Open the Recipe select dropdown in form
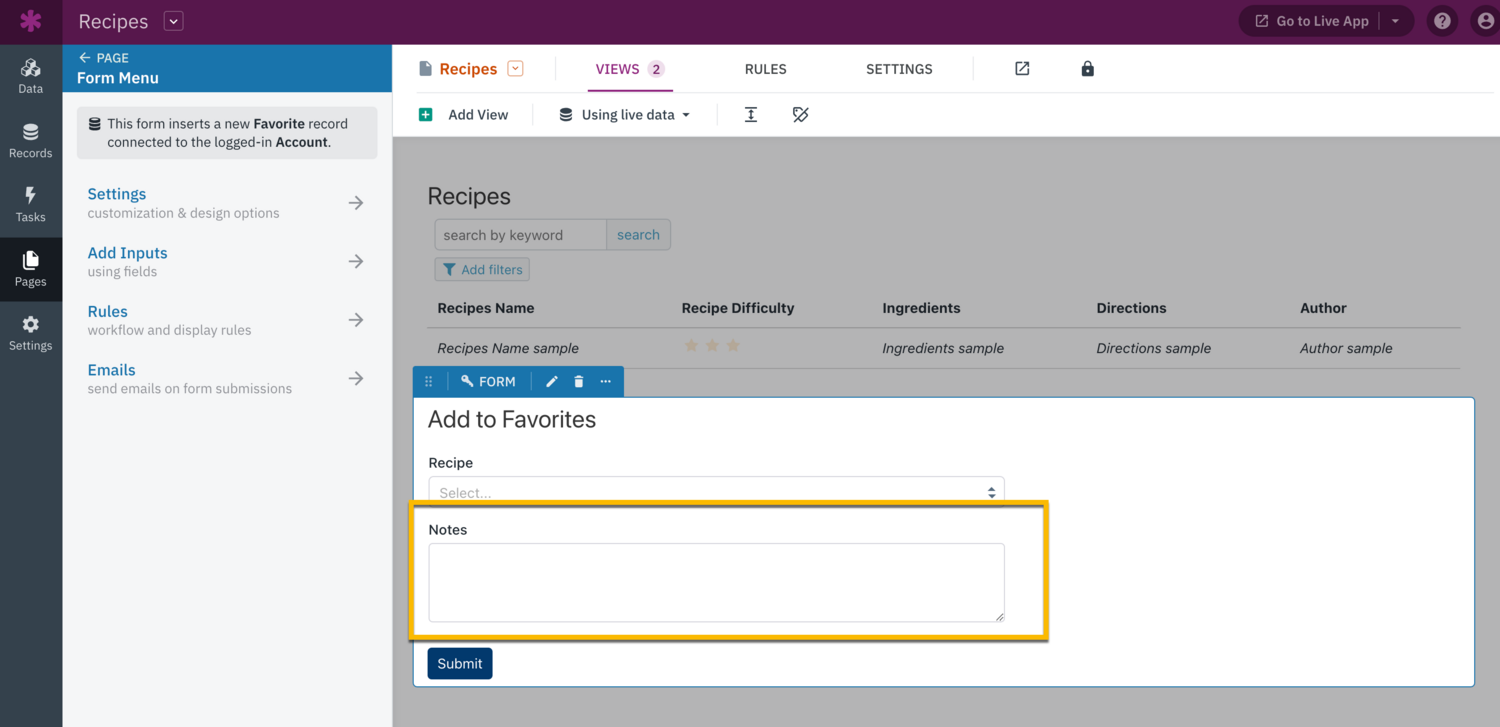The image size is (1500, 727). point(716,491)
